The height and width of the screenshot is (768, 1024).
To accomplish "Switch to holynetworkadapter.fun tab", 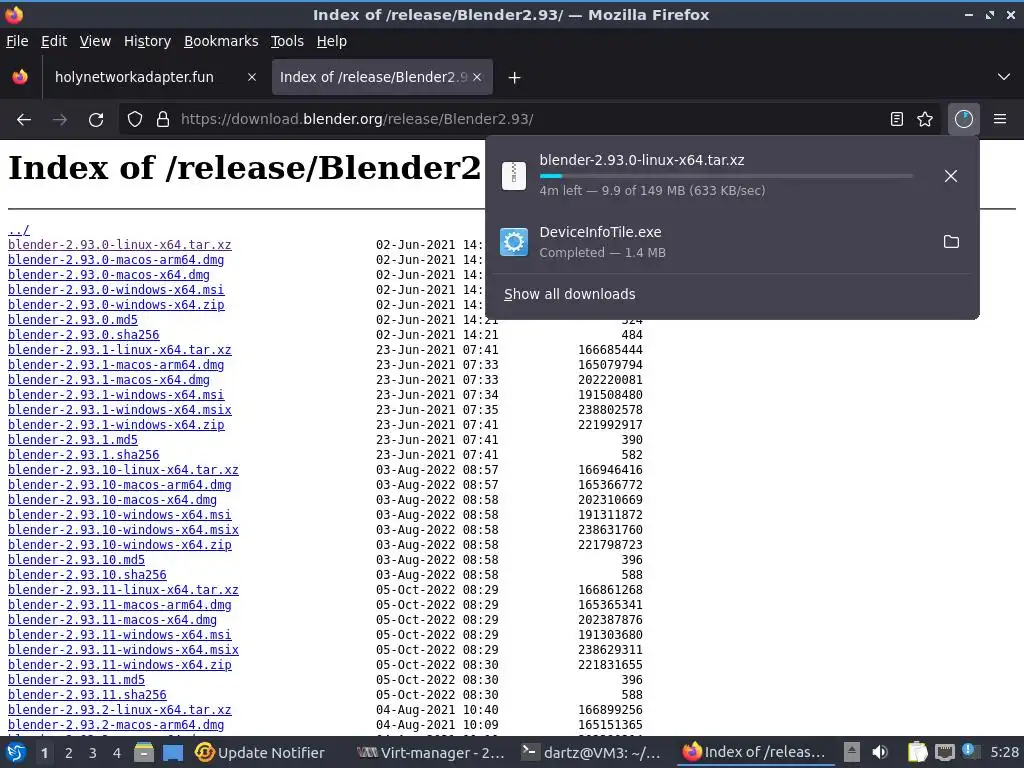I will pos(153,77).
